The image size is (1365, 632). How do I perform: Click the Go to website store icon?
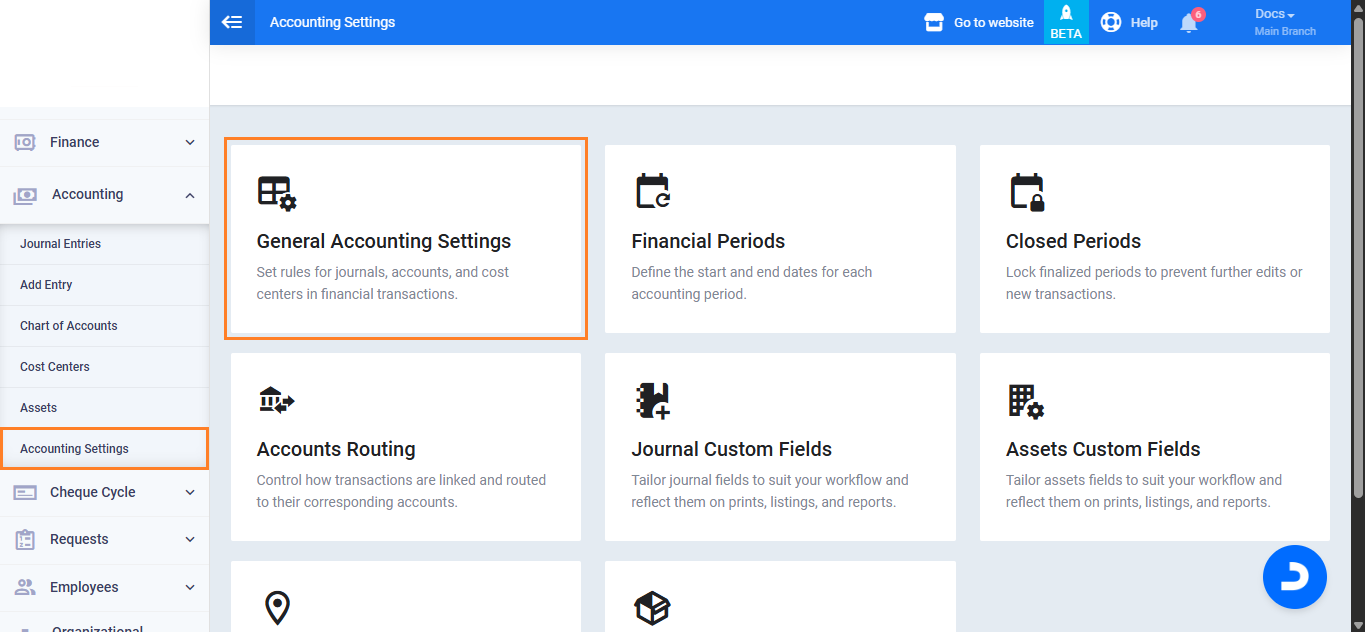tap(934, 22)
